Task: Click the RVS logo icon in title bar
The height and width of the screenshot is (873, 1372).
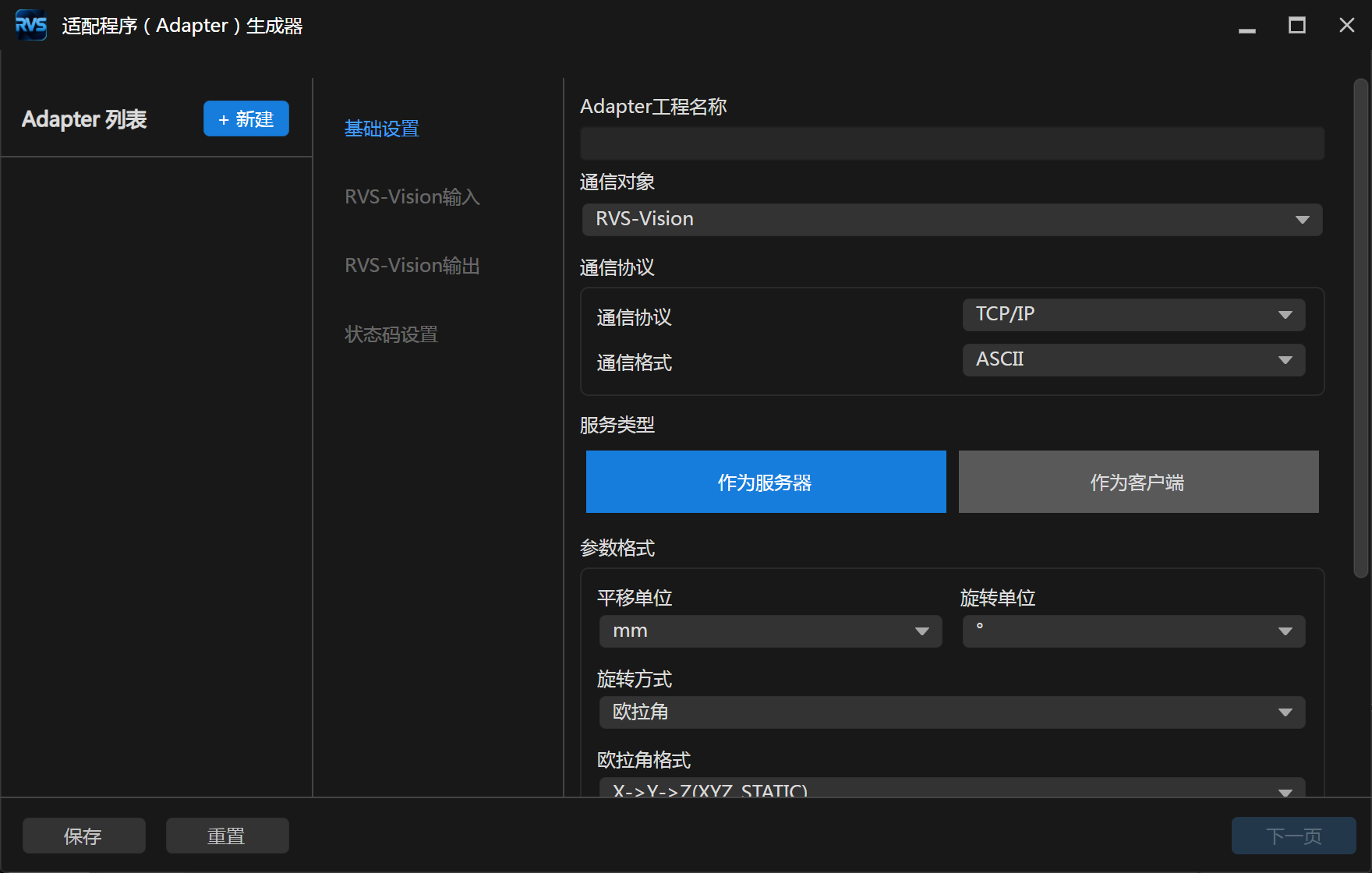Action: point(31,25)
